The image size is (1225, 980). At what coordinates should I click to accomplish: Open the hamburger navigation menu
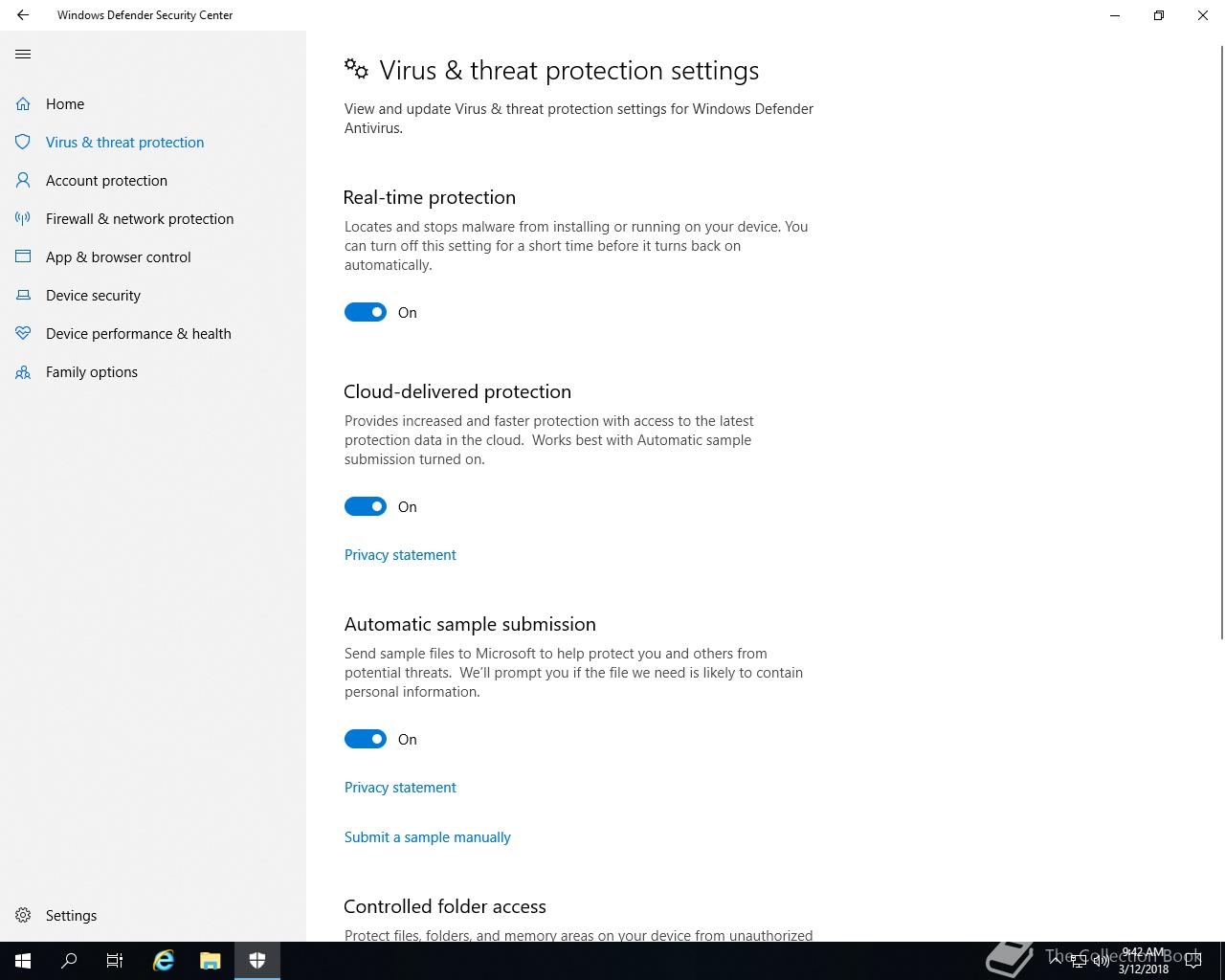[23, 54]
